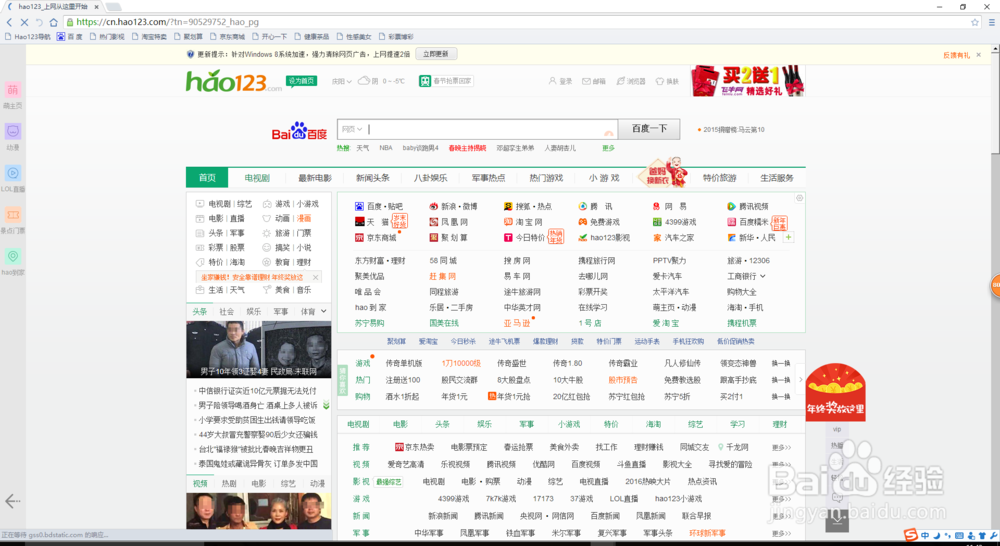
Task: Click the hao123 logo
Action: (233, 81)
